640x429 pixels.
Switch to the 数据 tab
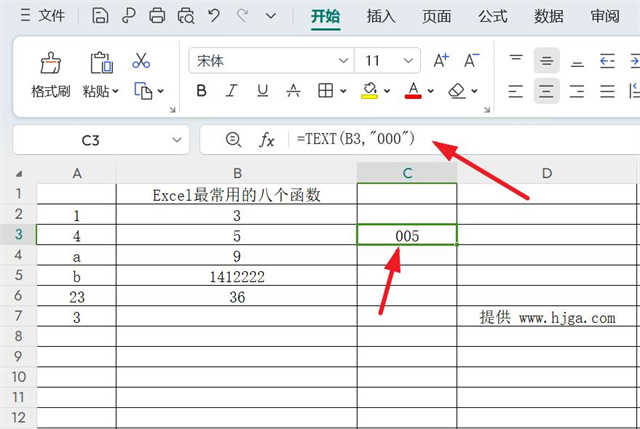coord(549,17)
